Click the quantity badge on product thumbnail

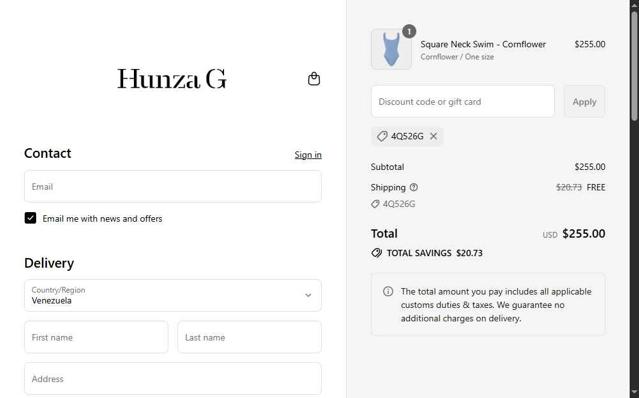tap(409, 31)
